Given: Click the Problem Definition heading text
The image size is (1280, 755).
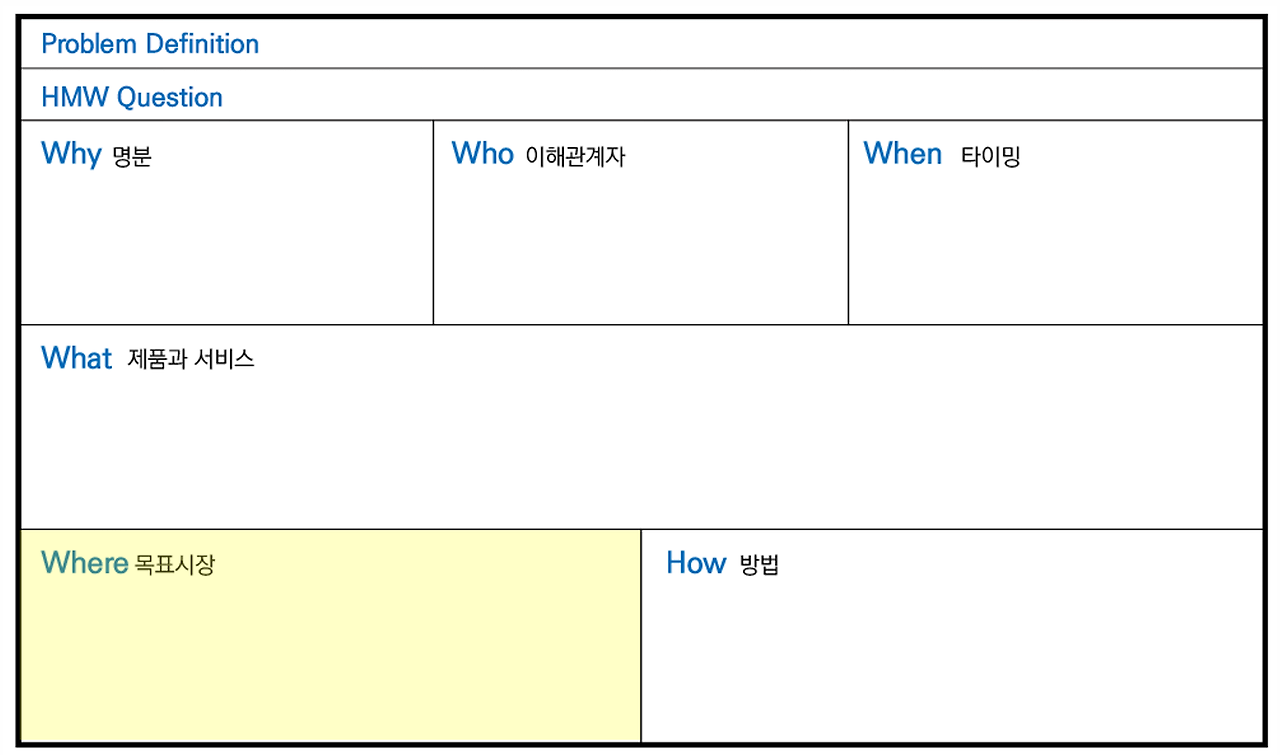Looking at the screenshot, I should [150, 44].
